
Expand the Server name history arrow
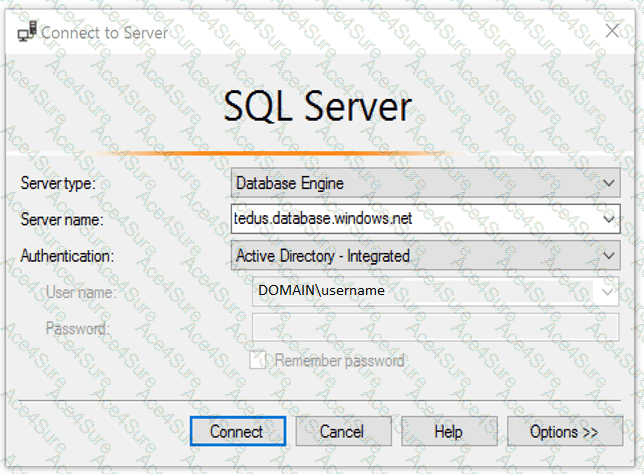[609, 219]
